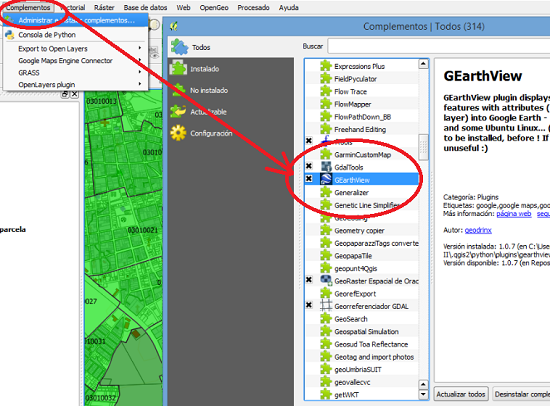This screenshot has width=550, height=406.
Task: Click the Todos puzzle icon
Action: pyautogui.click(x=179, y=47)
